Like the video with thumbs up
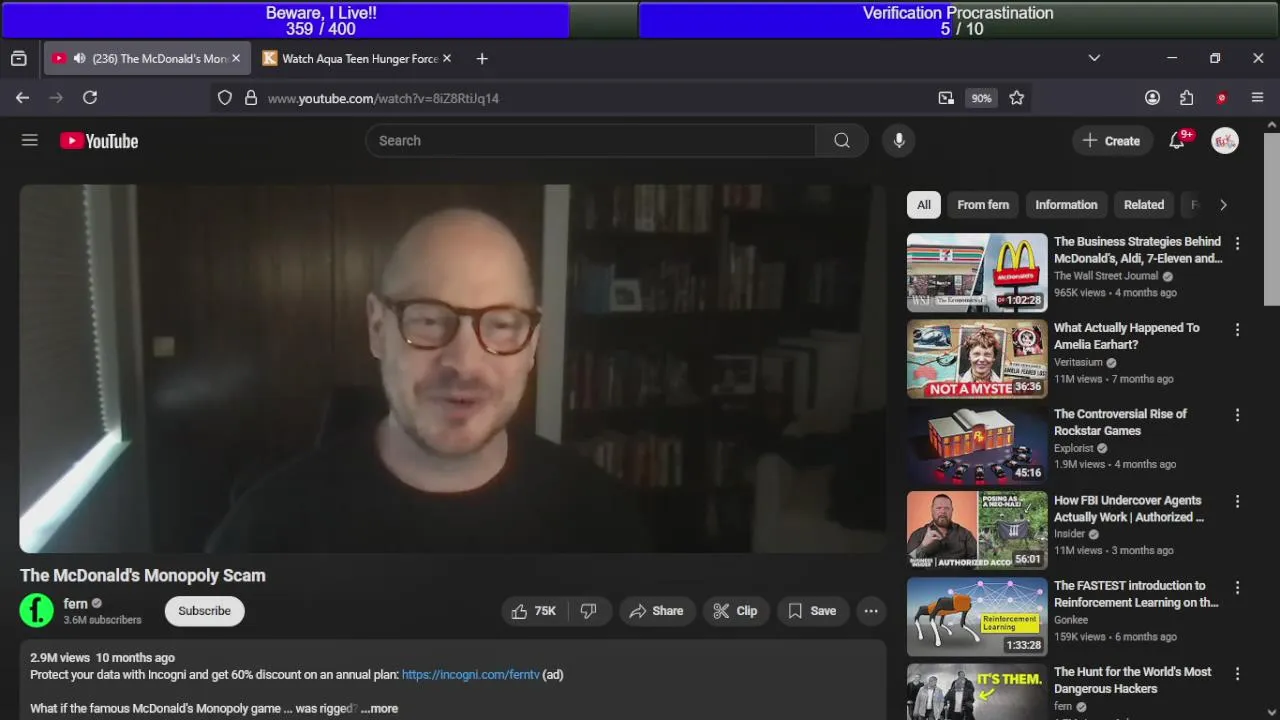The height and width of the screenshot is (720, 1280). pos(533,611)
